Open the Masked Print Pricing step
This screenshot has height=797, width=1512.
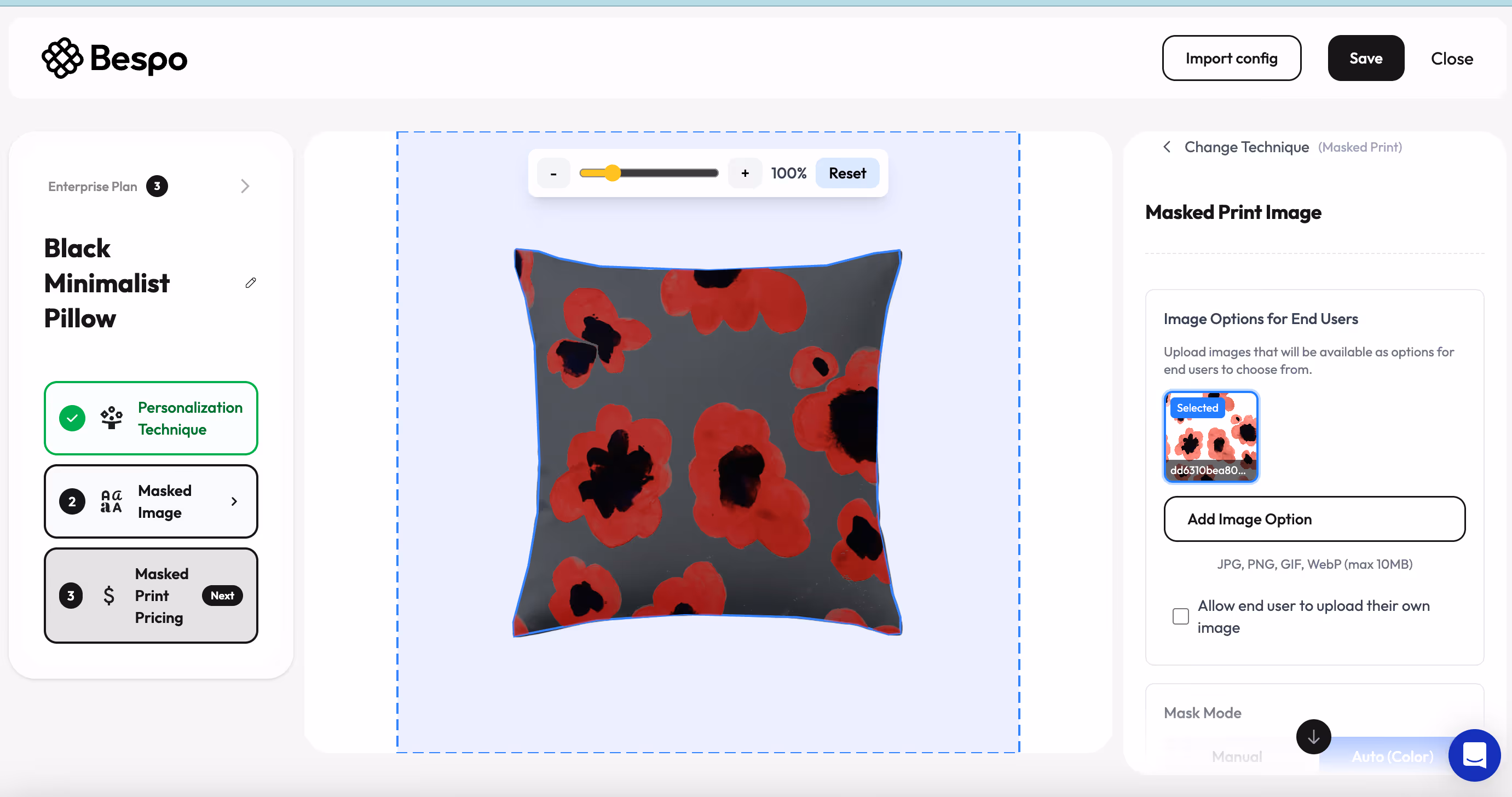(151, 596)
